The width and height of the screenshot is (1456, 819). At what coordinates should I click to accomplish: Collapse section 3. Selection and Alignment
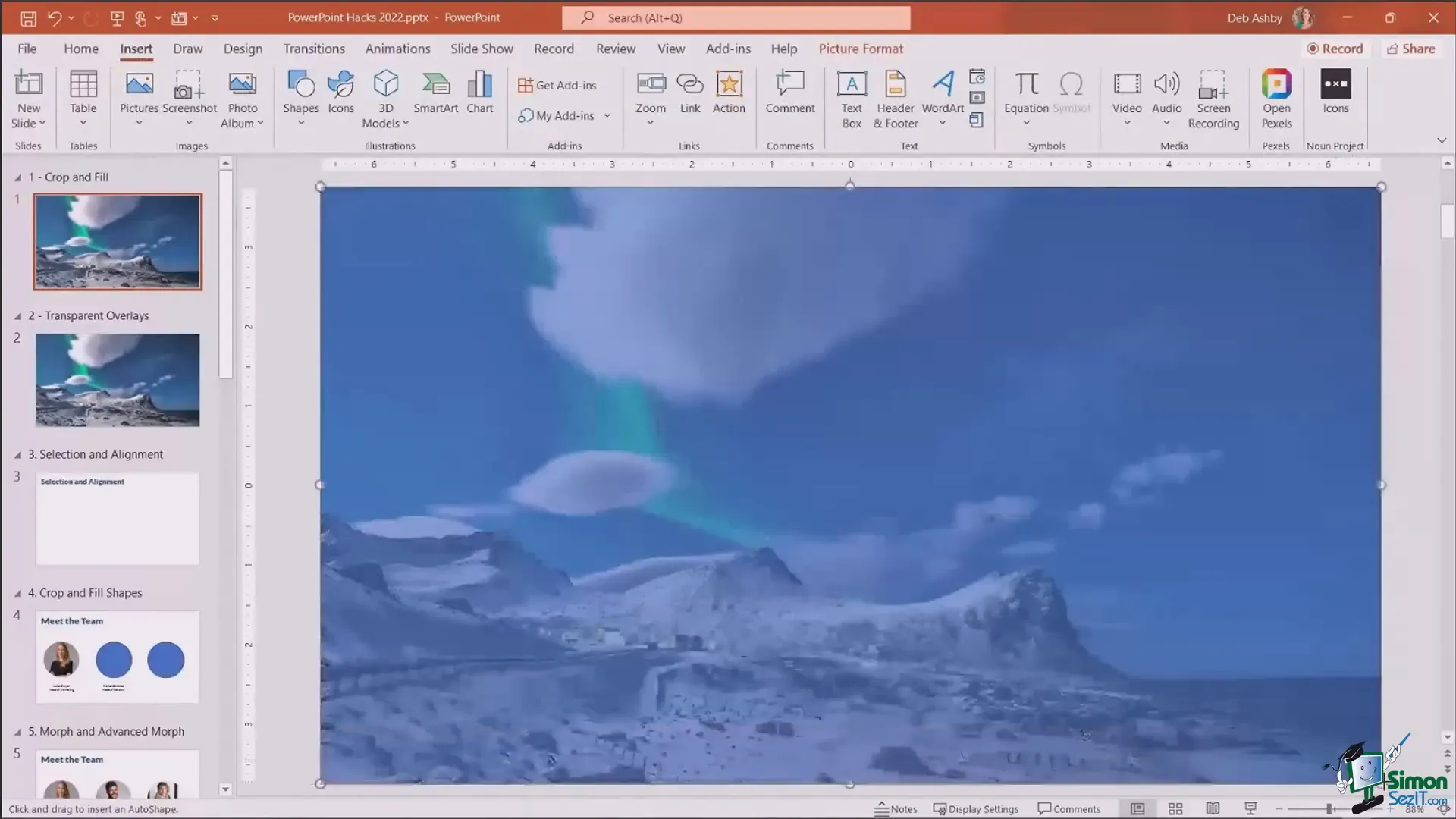[x=17, y=455]
